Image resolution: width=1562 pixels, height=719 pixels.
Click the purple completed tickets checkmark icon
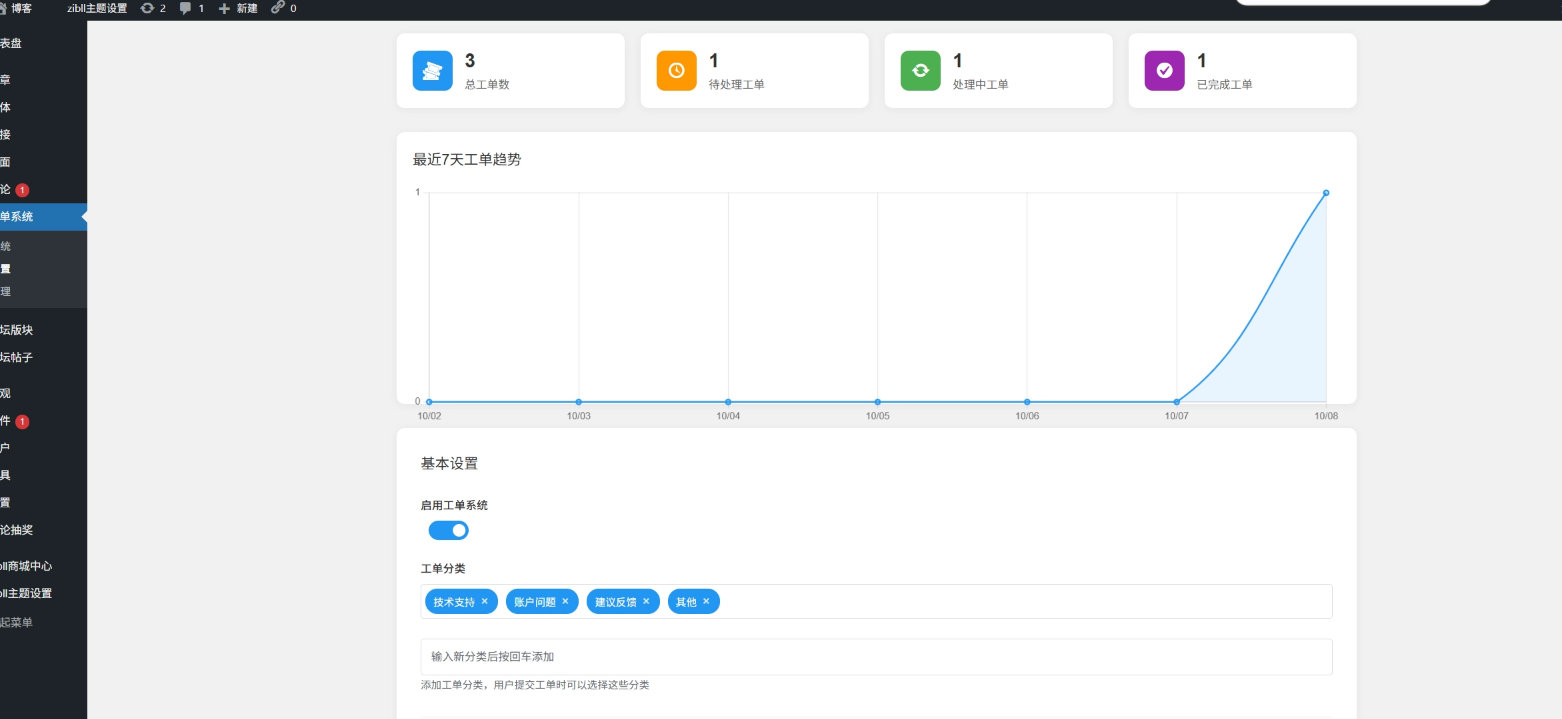click(x=1164, y=70)
